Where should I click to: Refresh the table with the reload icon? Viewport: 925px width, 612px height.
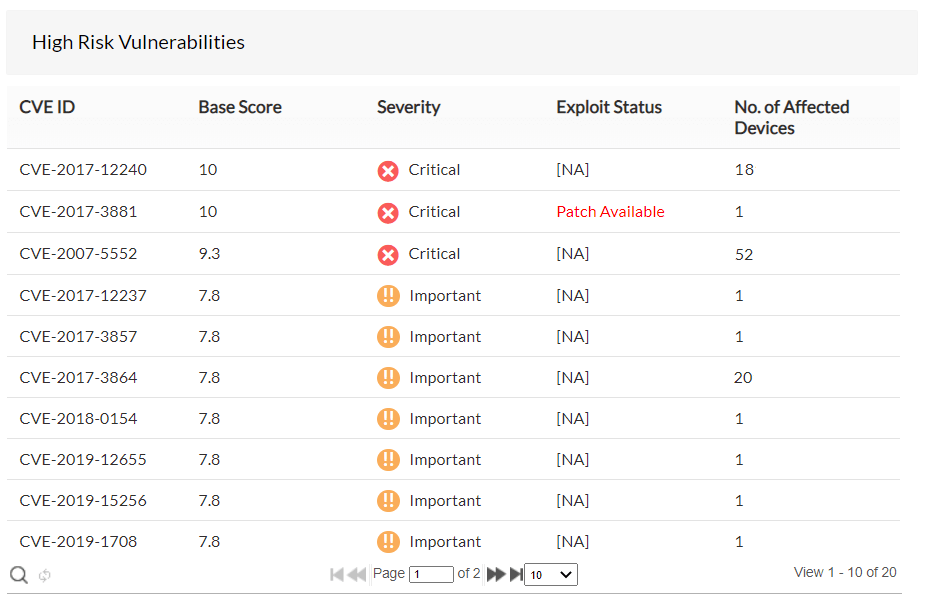42,574
